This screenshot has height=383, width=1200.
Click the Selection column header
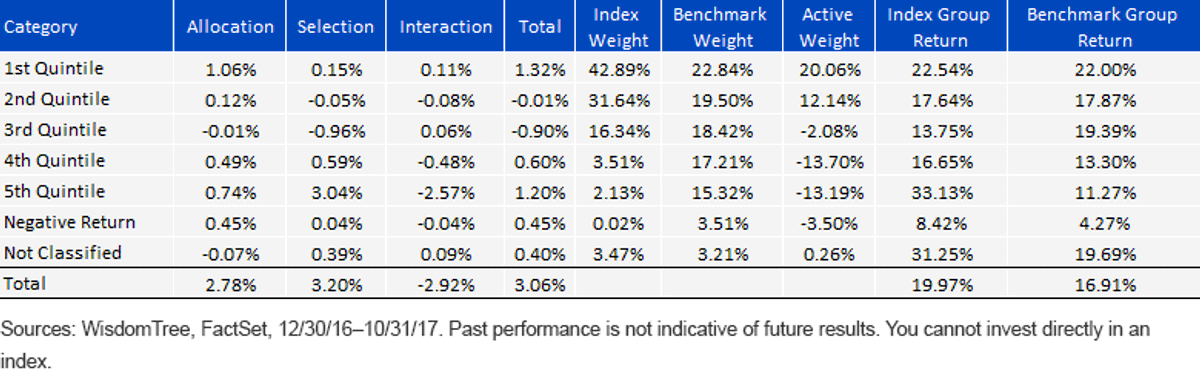click(335, 28)
